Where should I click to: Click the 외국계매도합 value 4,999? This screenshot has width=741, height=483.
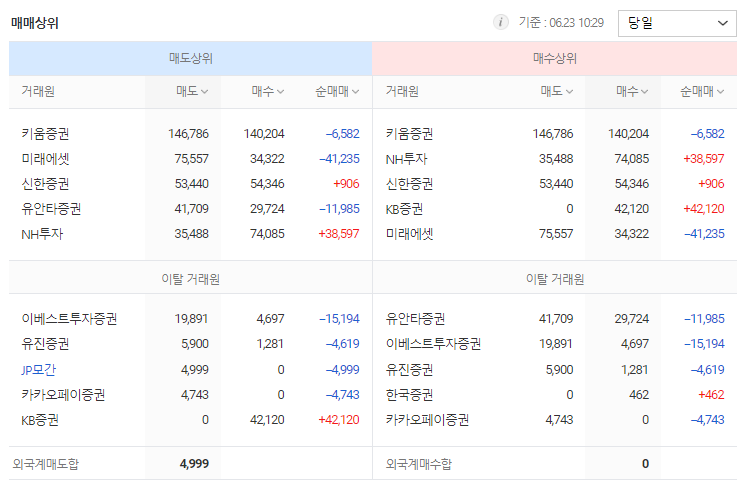click(194, 464)
